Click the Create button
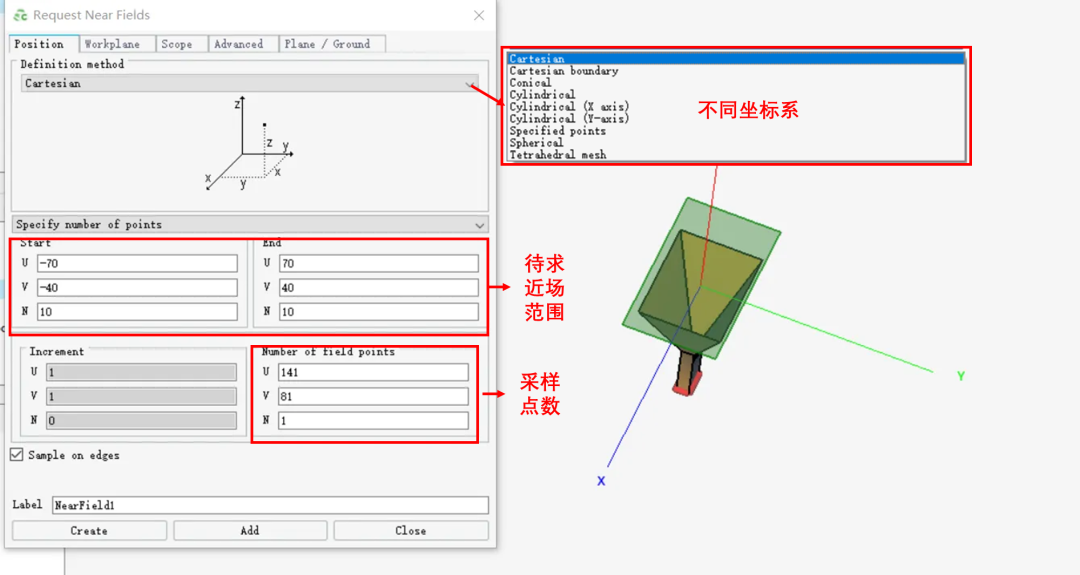 [x=89, y=530]
